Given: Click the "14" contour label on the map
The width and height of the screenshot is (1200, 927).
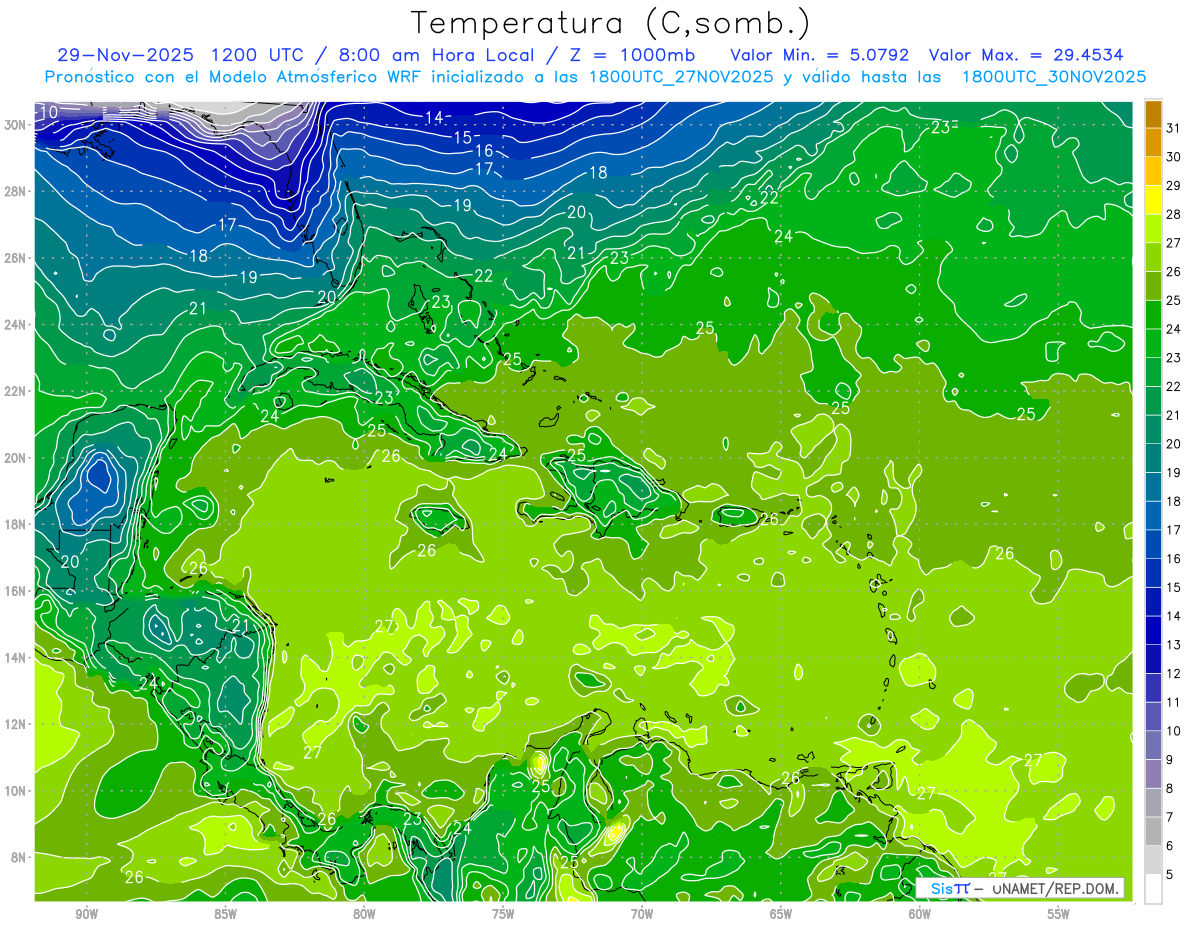Looking at the screenshot, I should pos(433,118).
